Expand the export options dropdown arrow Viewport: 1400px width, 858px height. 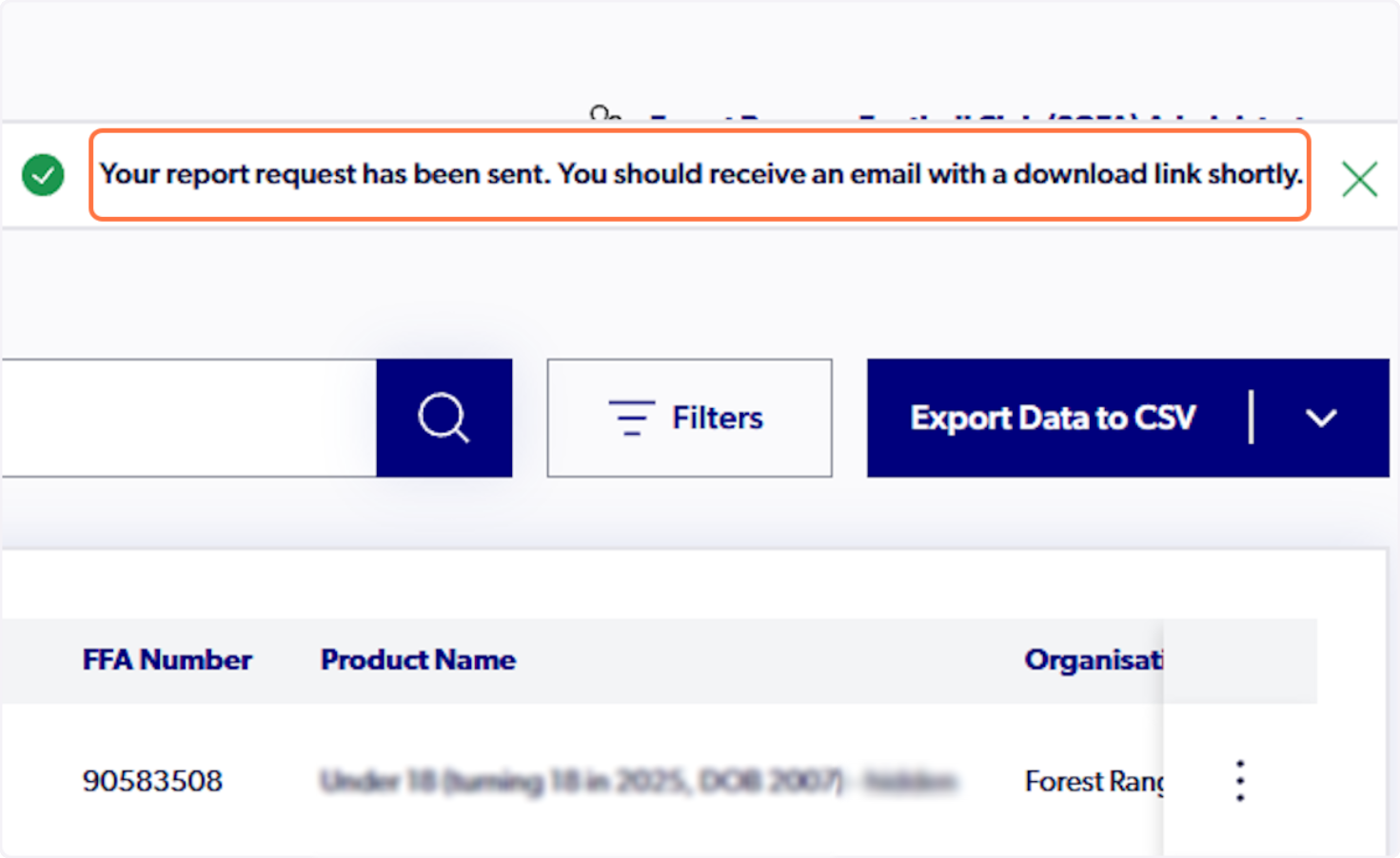tap(1321, 418)
